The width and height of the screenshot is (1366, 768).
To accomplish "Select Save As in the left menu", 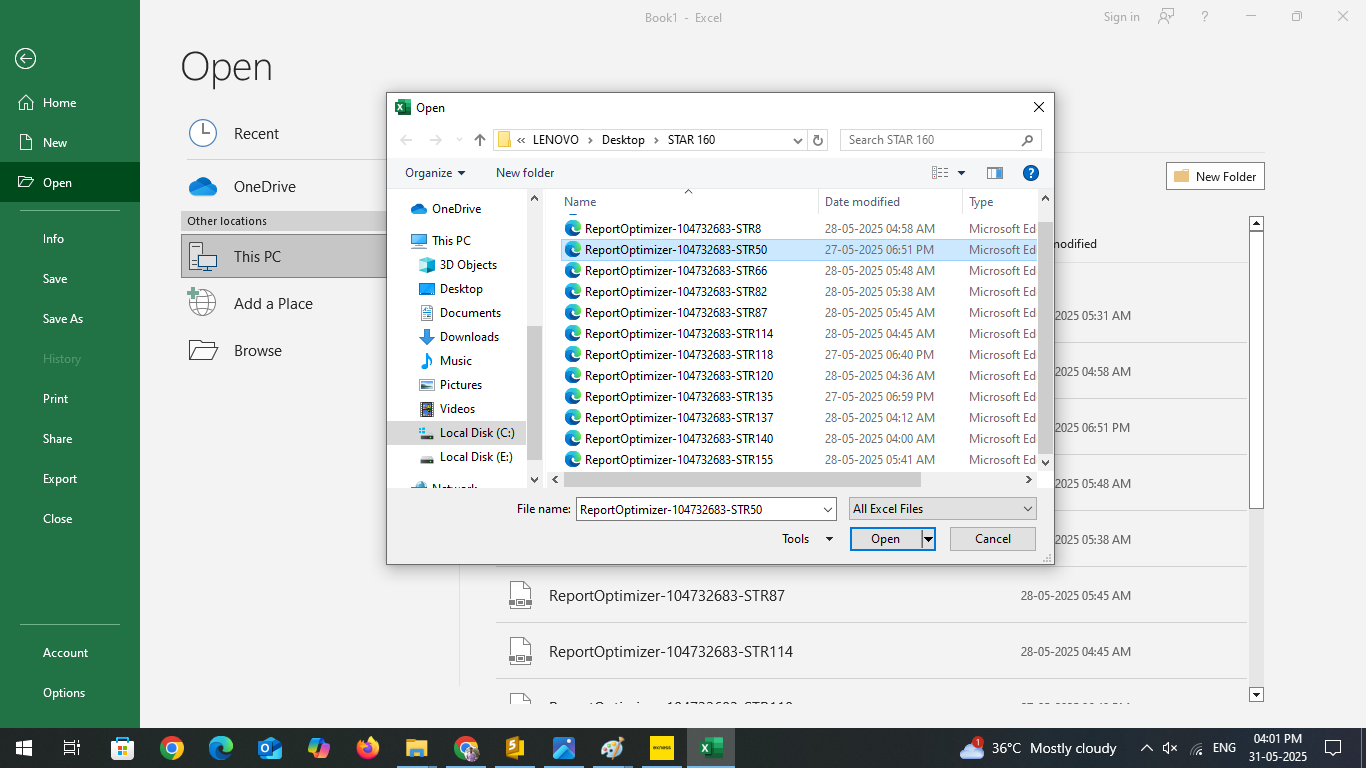I will [x=63, y=319].
